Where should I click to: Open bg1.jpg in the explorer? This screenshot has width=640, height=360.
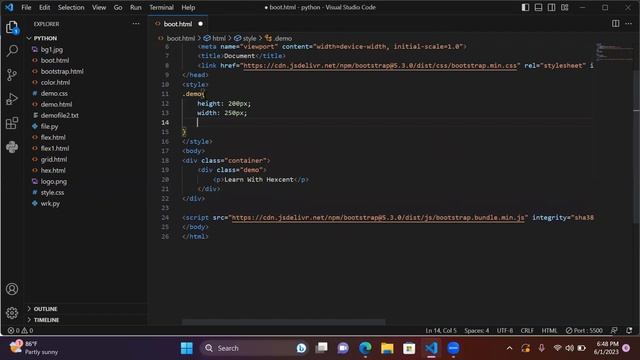pos(52,49)
